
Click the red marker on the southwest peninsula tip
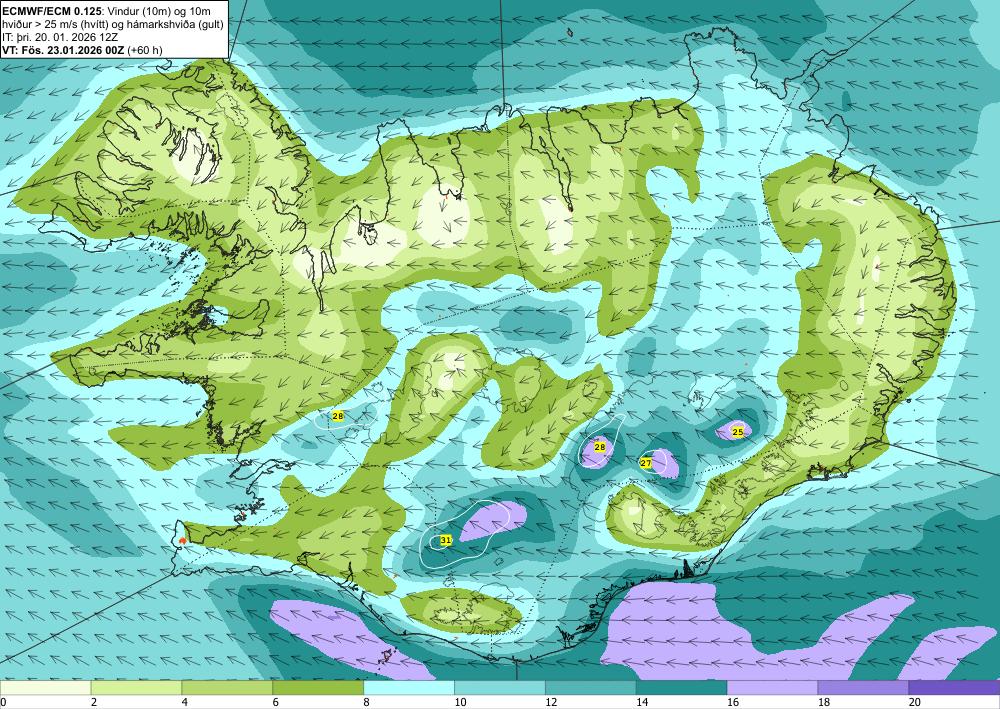tap(182, 541)
